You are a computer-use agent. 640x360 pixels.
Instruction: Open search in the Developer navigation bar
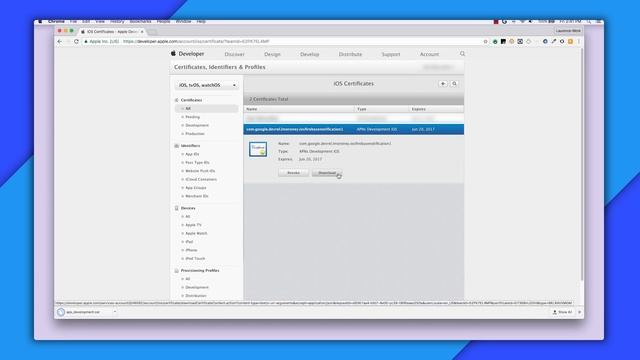(462, 53)
